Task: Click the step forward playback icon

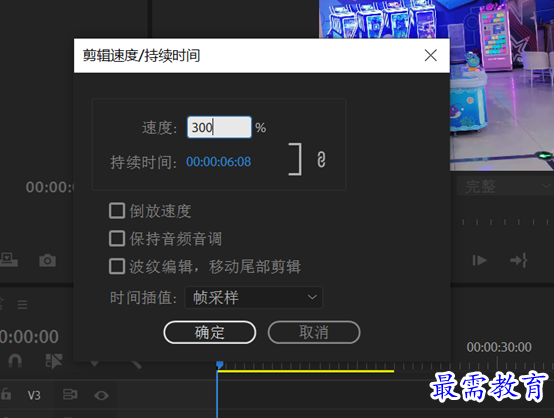Action: (479, 260)
